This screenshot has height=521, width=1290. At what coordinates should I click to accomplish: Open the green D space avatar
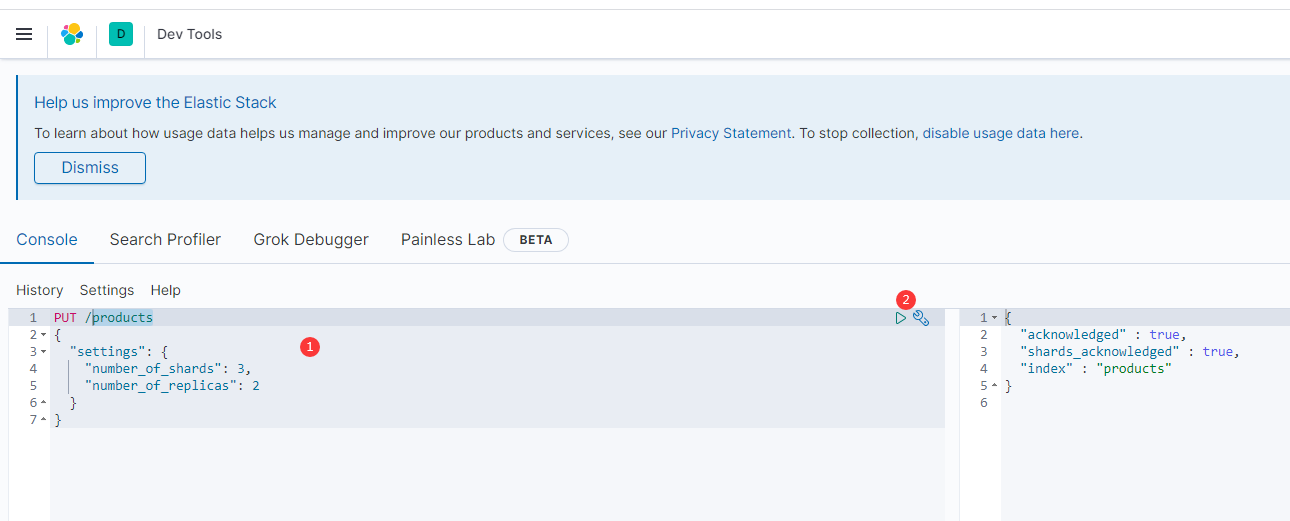121,34
